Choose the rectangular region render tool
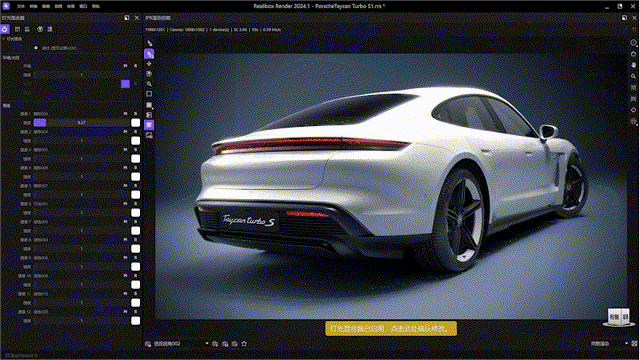This screenshot has width=640, height=360. click(149, 94)
